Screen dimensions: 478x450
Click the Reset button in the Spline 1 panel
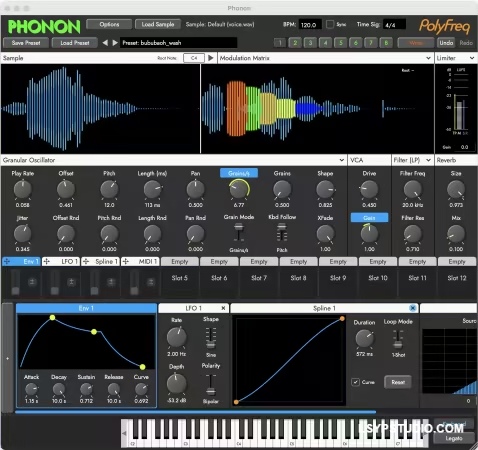point(398,382)
